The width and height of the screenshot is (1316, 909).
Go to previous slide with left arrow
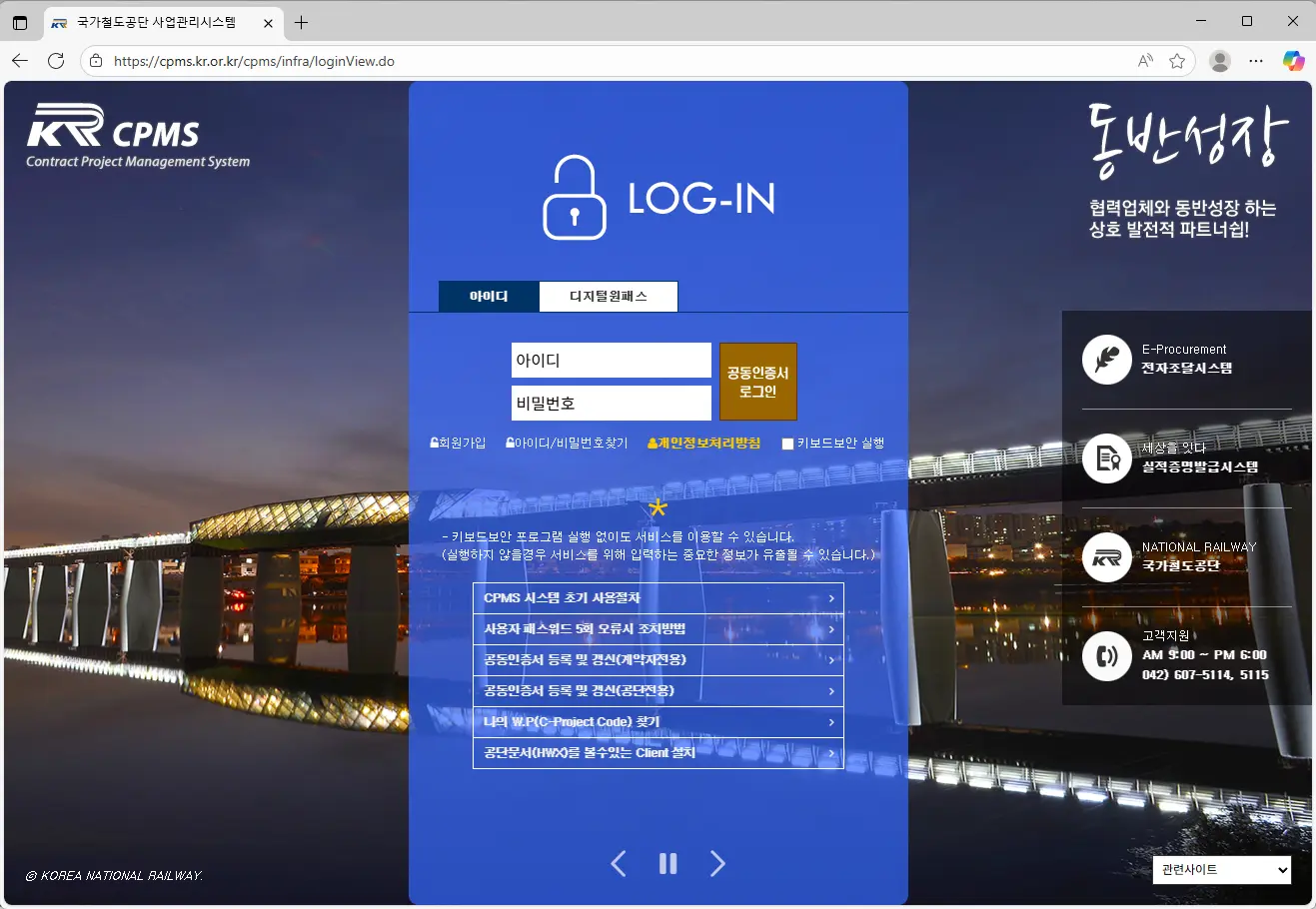click(619, 864)
